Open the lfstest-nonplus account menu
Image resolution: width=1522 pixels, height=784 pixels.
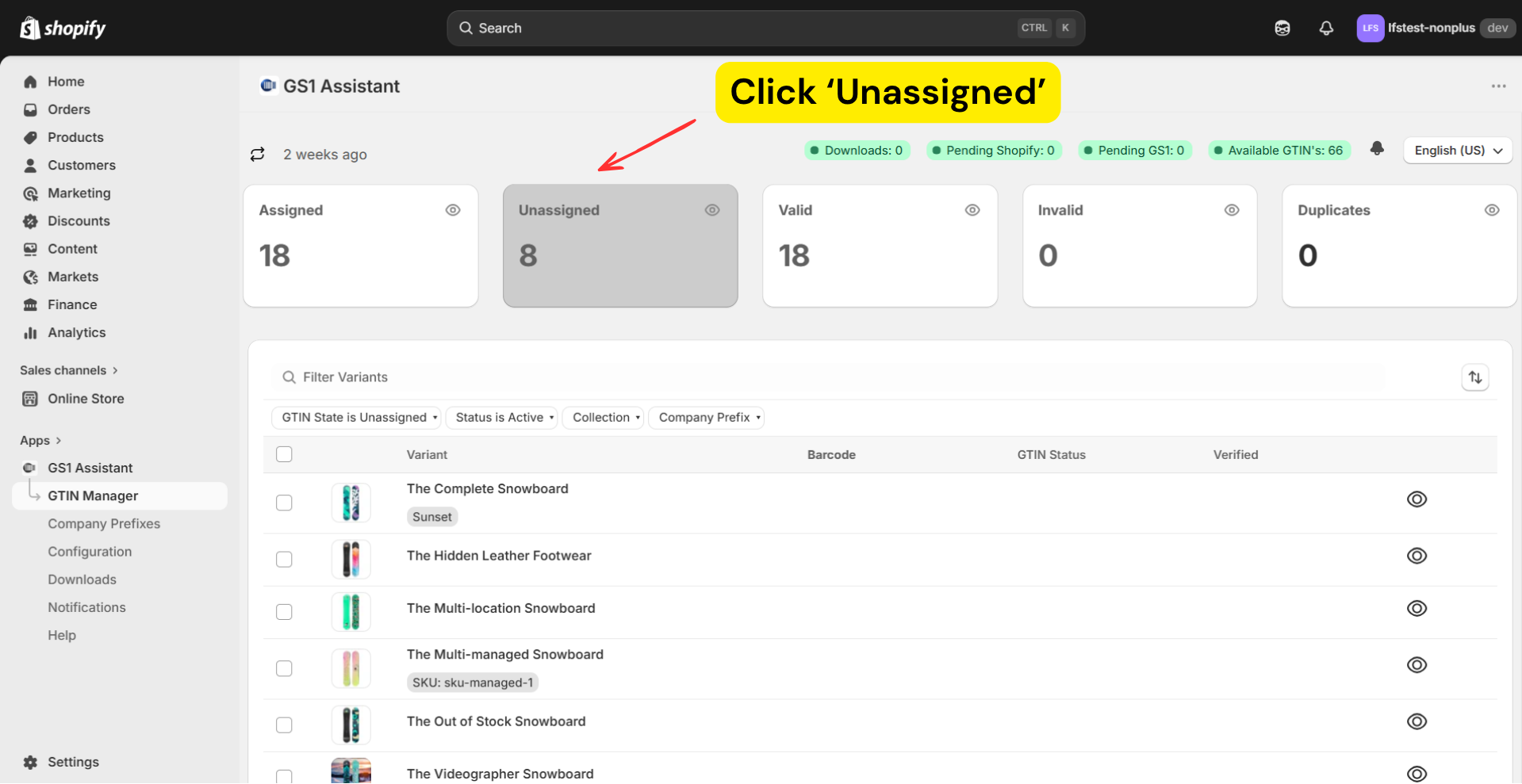1436,28
